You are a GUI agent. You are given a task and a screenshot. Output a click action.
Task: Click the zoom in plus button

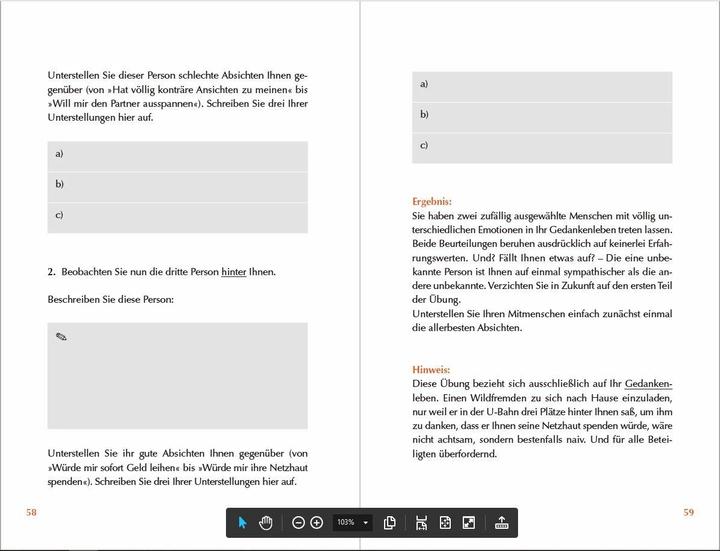tap(317, 522)
